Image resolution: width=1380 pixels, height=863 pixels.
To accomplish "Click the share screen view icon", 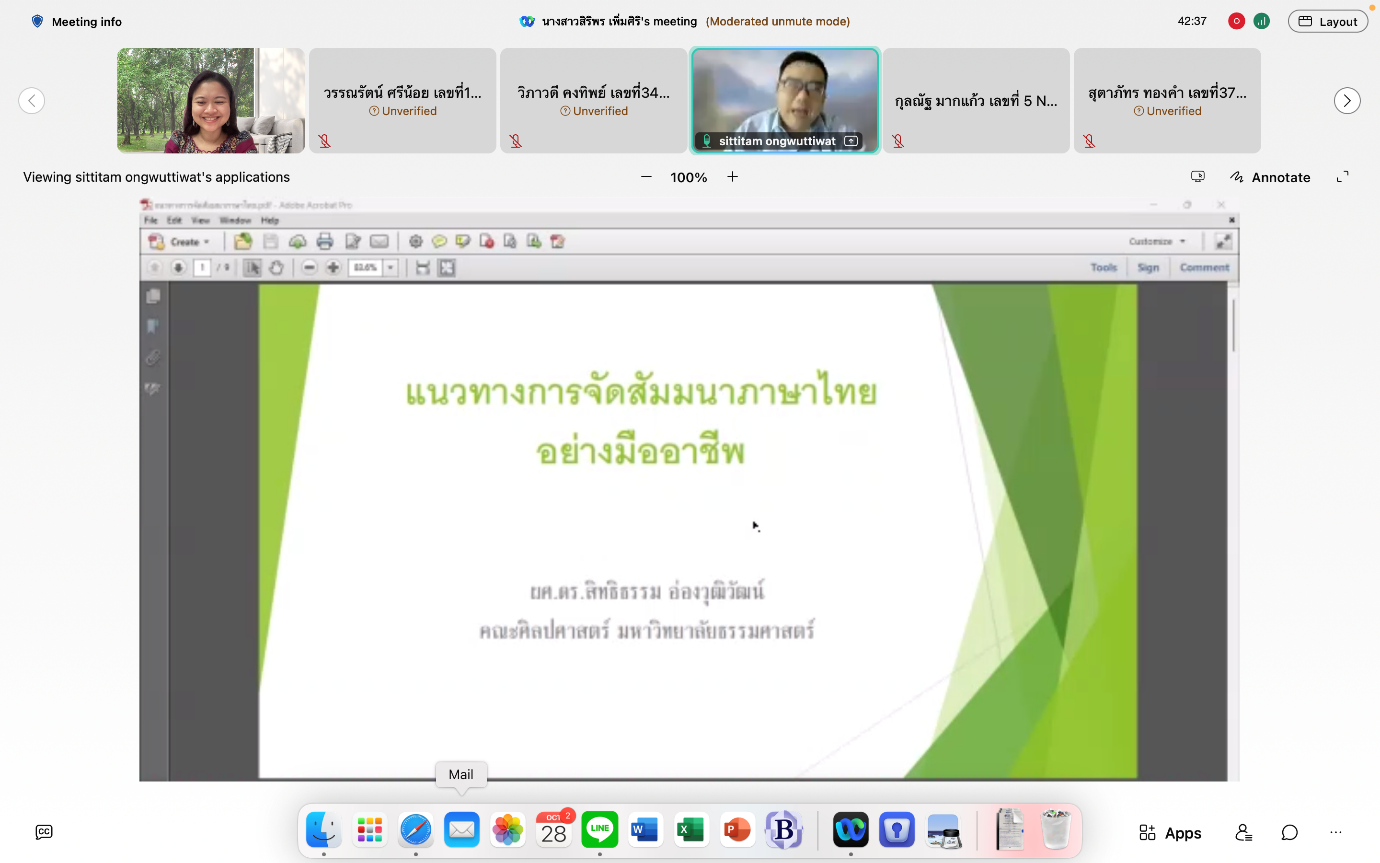I will tap(1197, 177).
